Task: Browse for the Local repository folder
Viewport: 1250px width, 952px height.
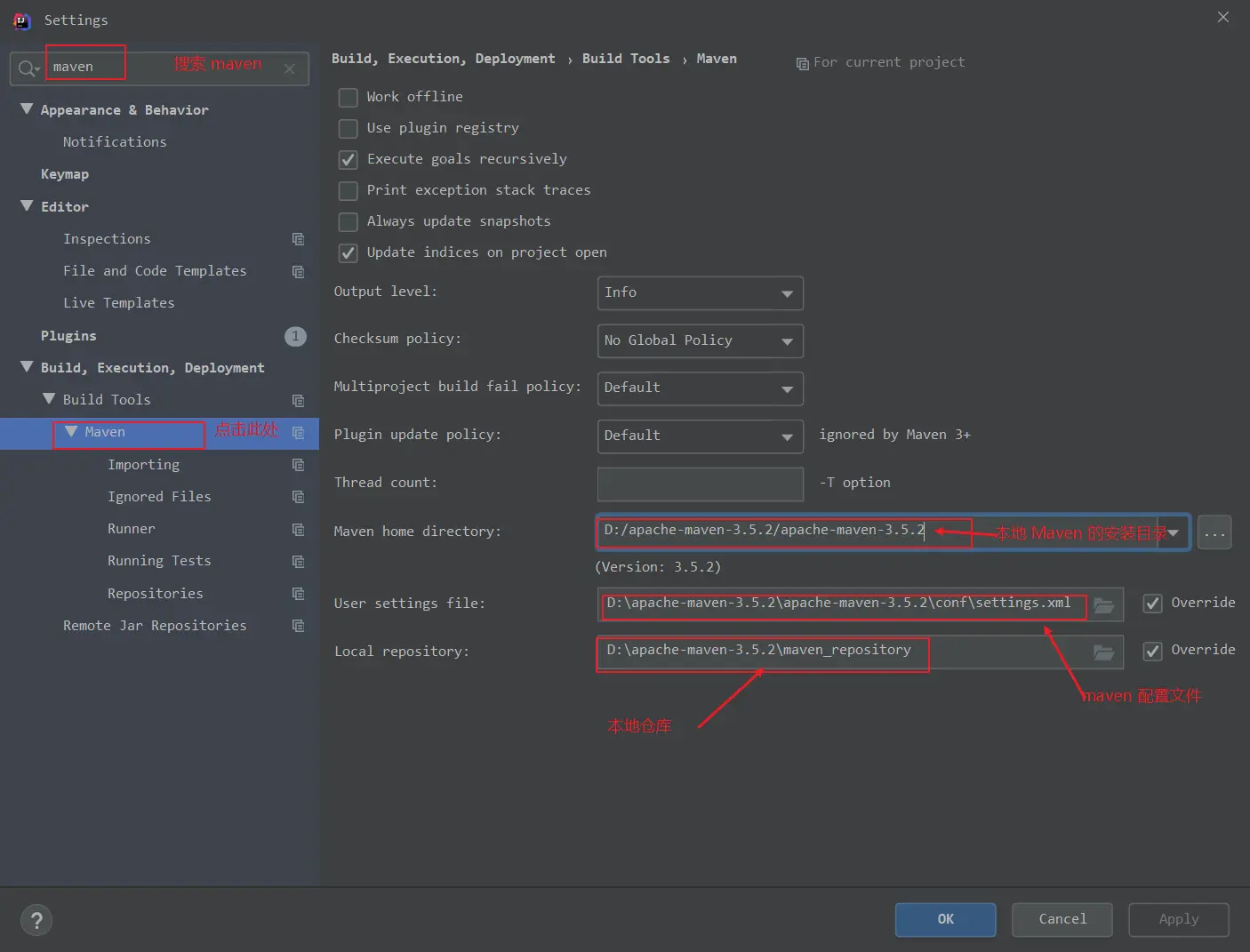Action: pyautogui.click(x=1103, y=652)
